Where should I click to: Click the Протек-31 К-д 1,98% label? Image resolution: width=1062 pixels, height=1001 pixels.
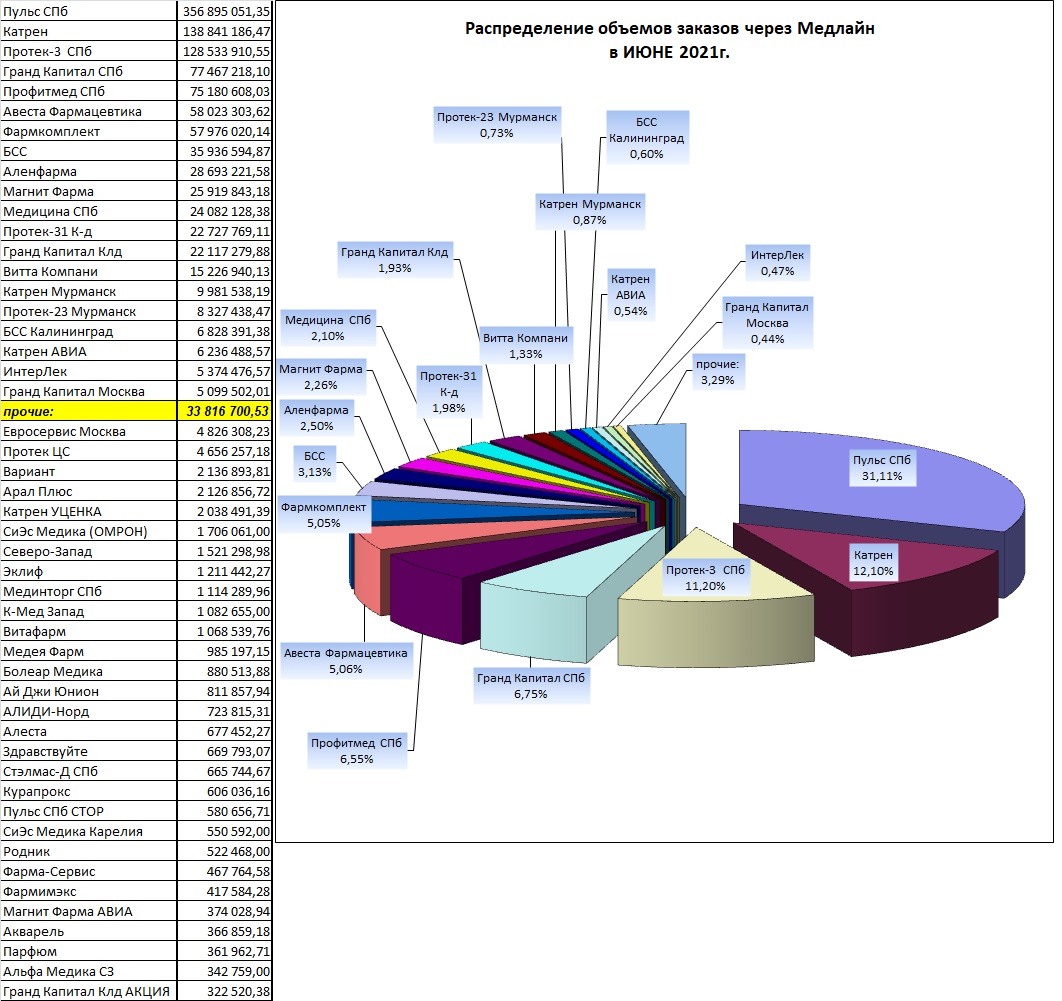tap(448, 391)
